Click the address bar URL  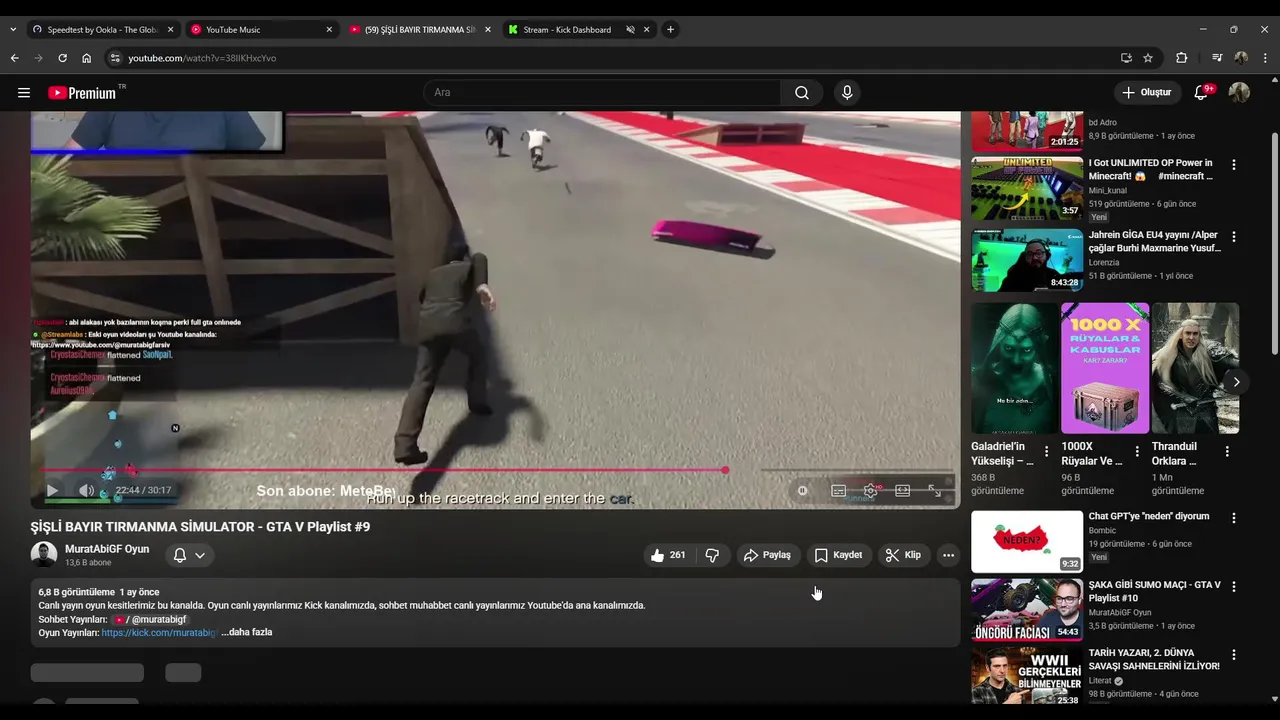point(202,58)
